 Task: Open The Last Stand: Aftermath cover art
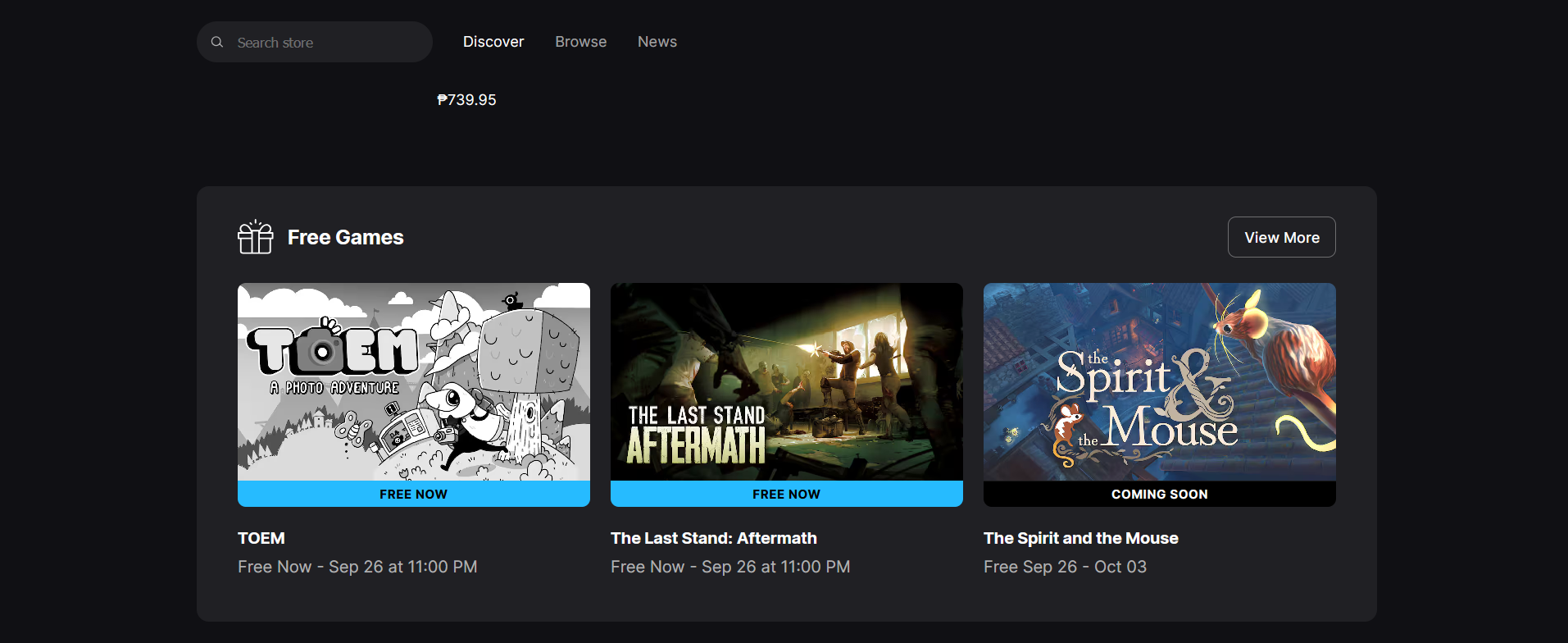coord(786,381)
